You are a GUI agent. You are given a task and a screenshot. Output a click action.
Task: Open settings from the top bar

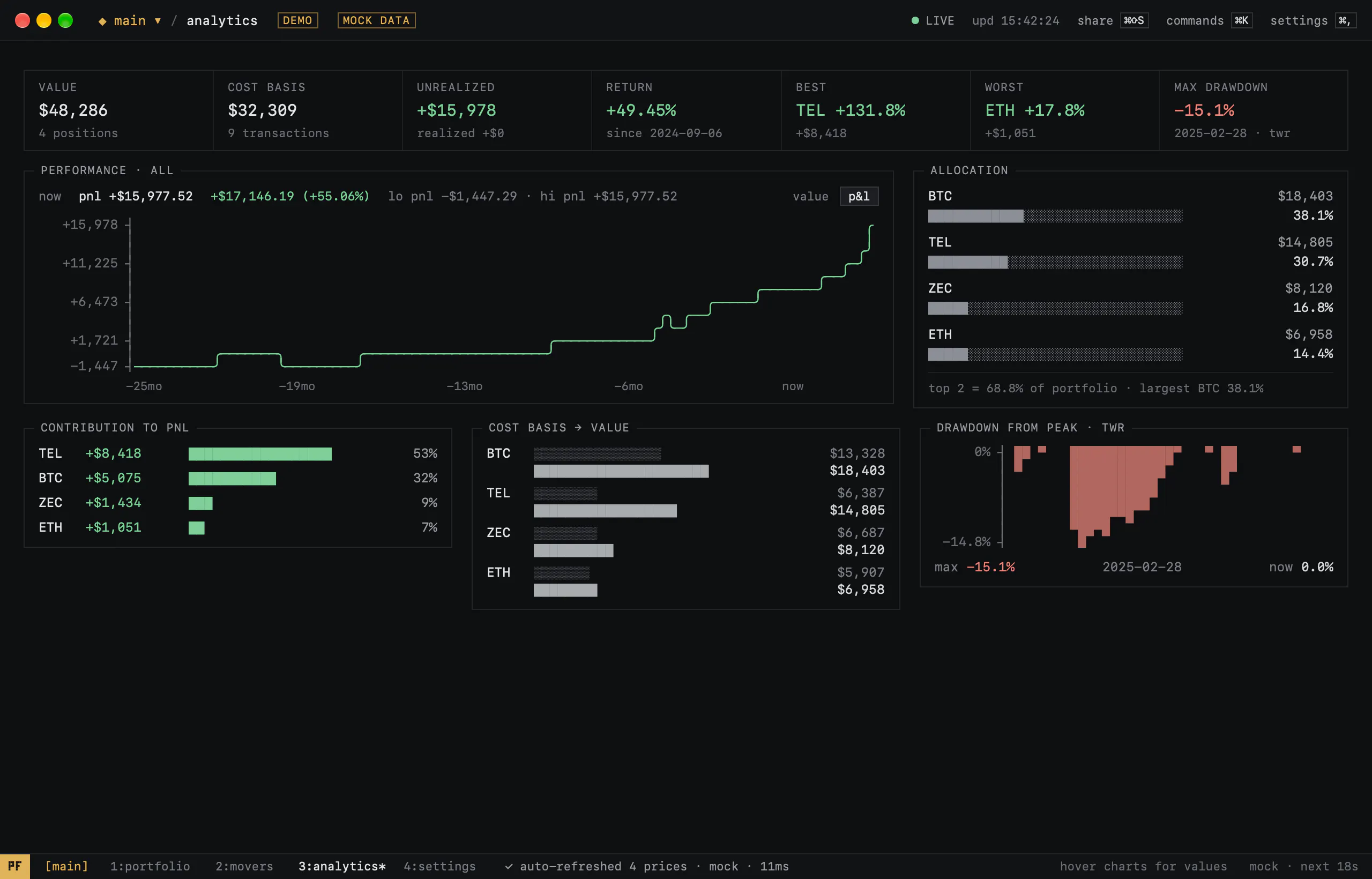[x=1299, y=20]
